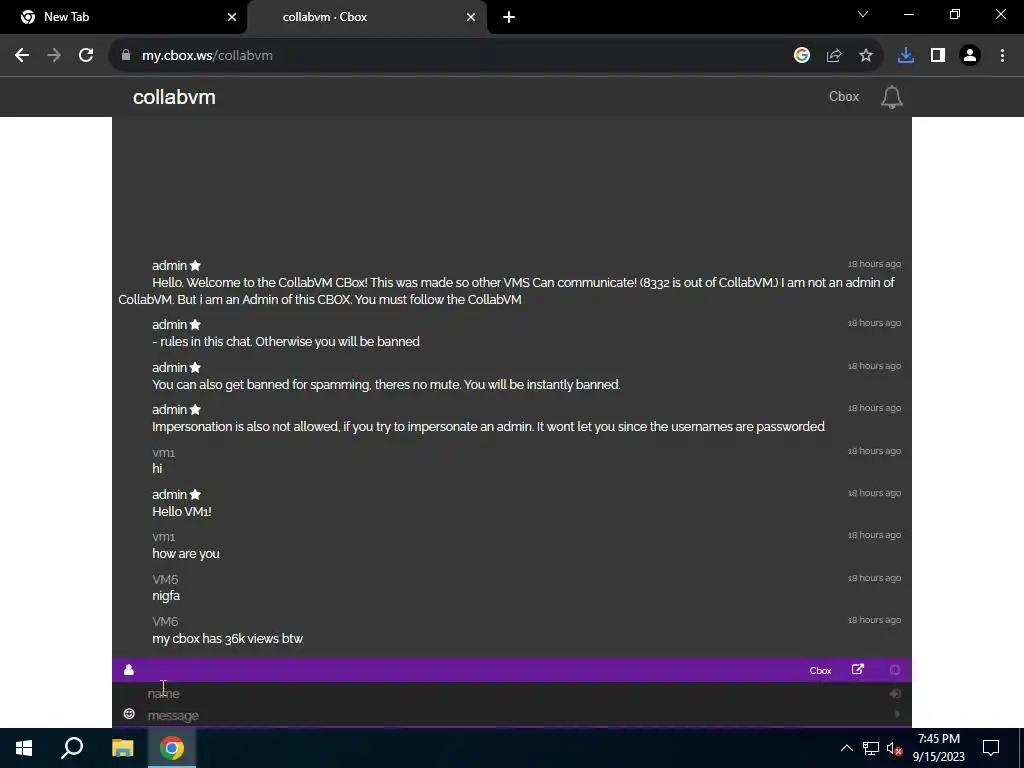Click the log in icon beside name field
This screenshot has height=768, width=1024.
pos(895,694)
